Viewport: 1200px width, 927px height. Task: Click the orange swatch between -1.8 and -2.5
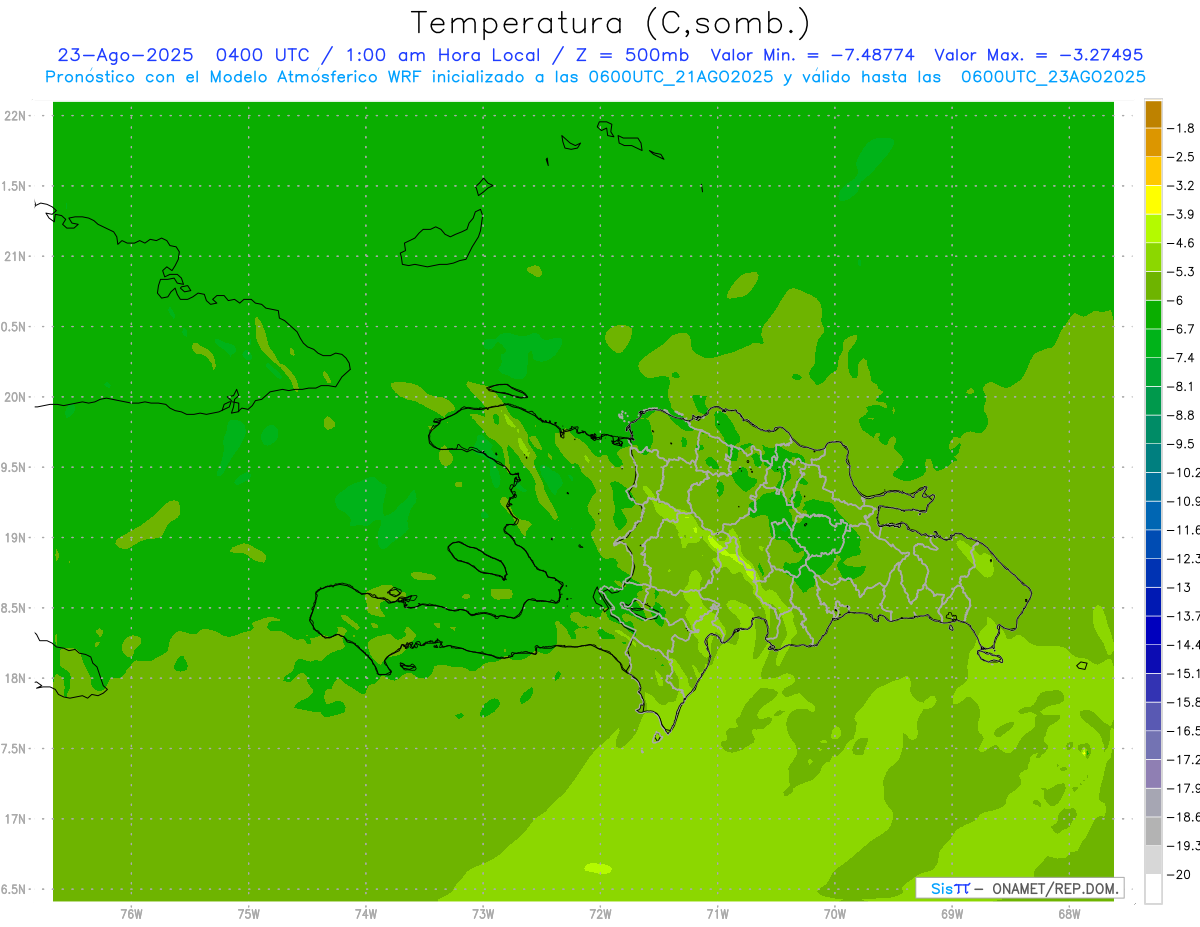[1153, 143]
